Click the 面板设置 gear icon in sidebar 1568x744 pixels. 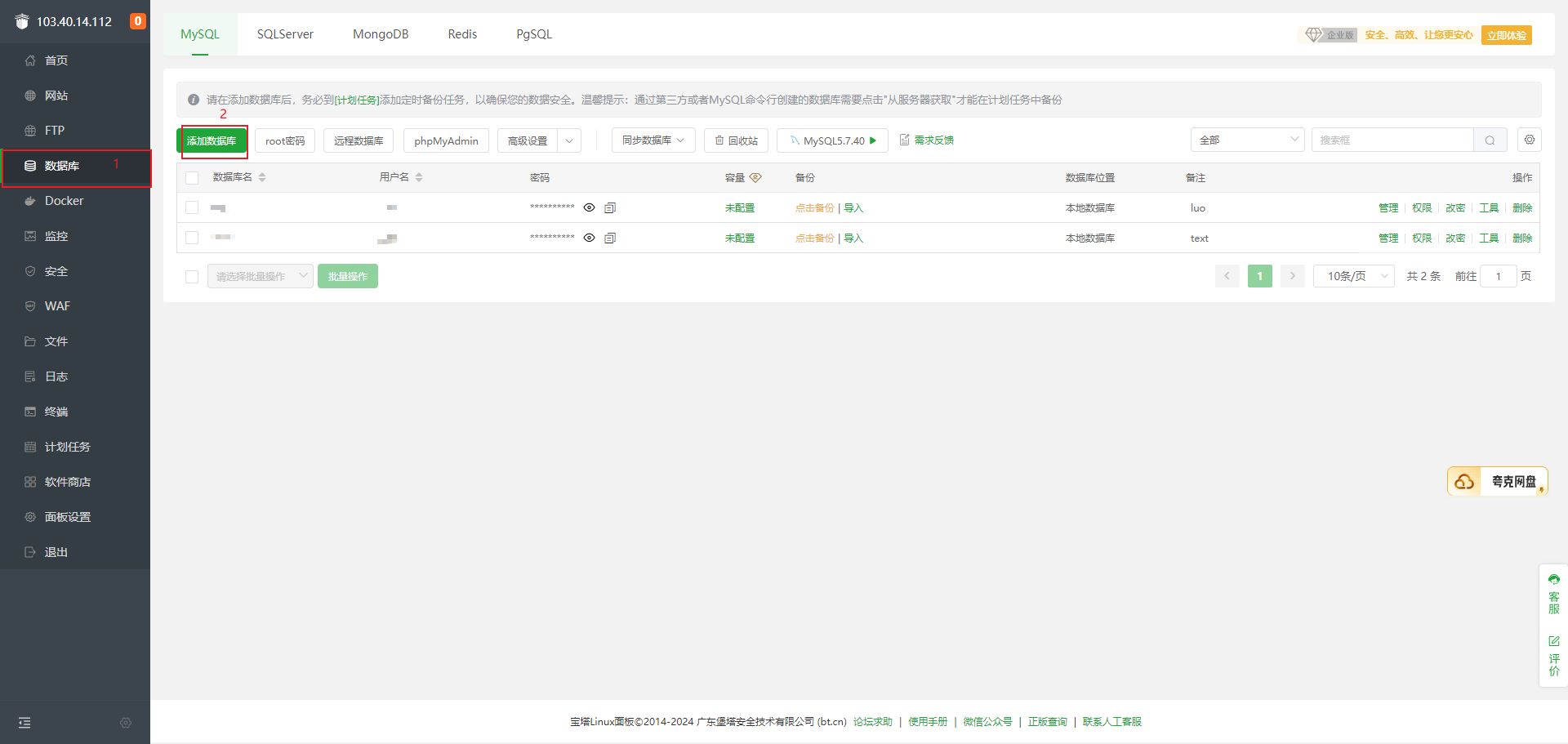30,517
